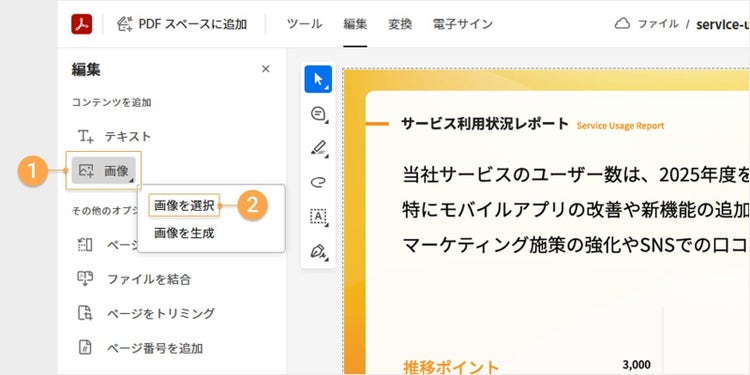Click the 画像 add image button
The image size is (750, 375).
click(104, 170)
